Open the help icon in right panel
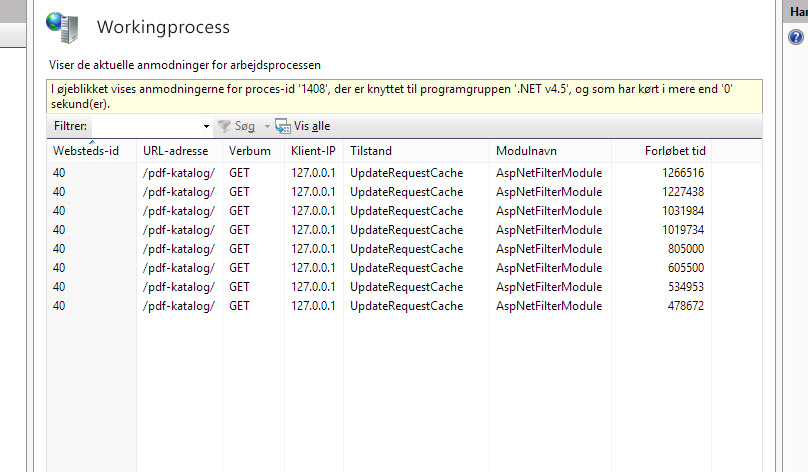Viewport: 808px width, 472px height. [x=796, y=37]
